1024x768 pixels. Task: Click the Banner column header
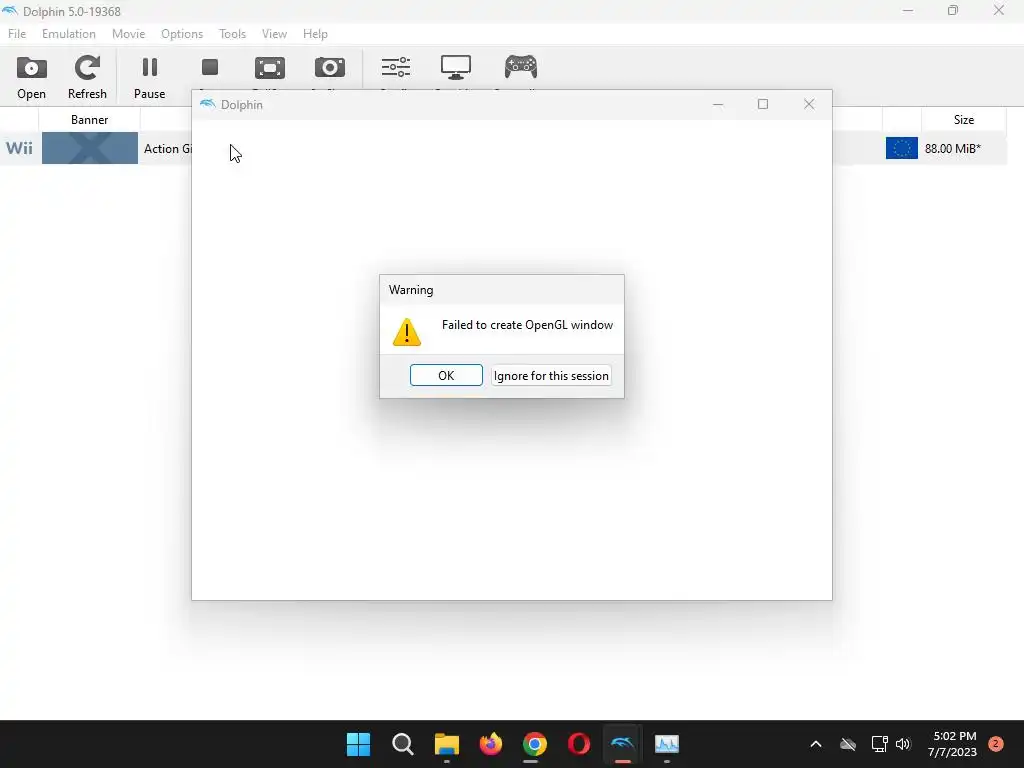tap(89, 120)
